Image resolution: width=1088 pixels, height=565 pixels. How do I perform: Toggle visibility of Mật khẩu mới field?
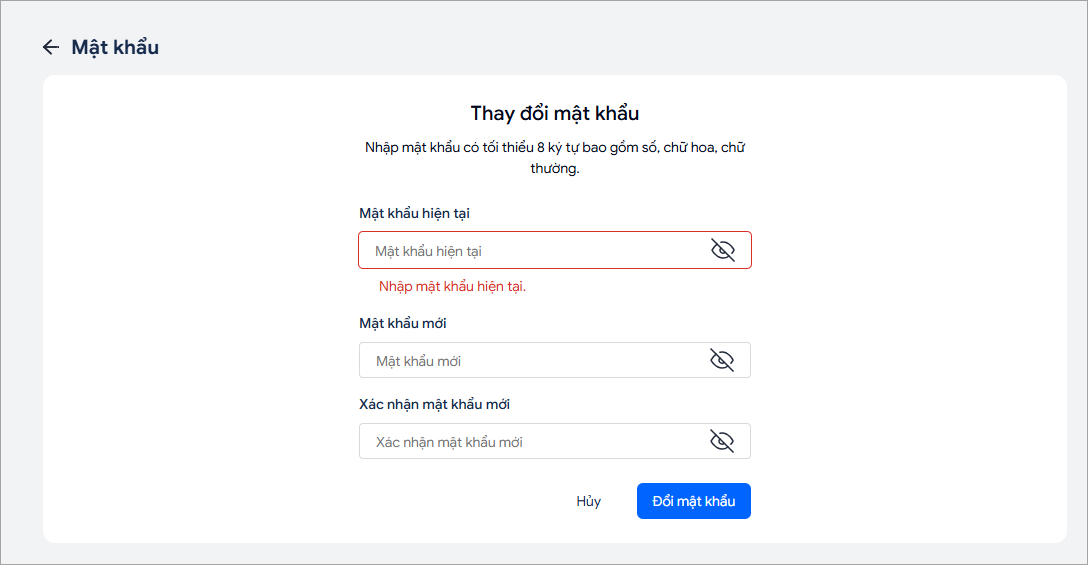pyautogui.click(x=722, y=360)
